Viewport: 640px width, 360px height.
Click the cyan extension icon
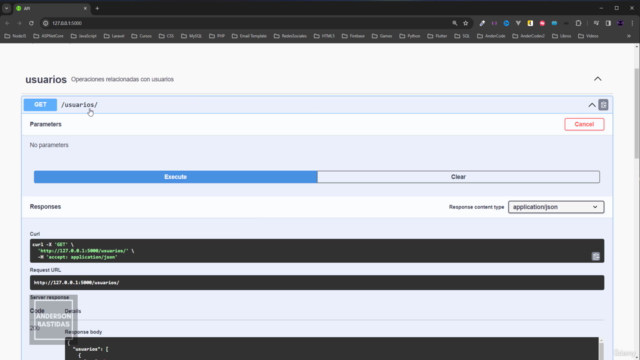click(x=554, y=23)
